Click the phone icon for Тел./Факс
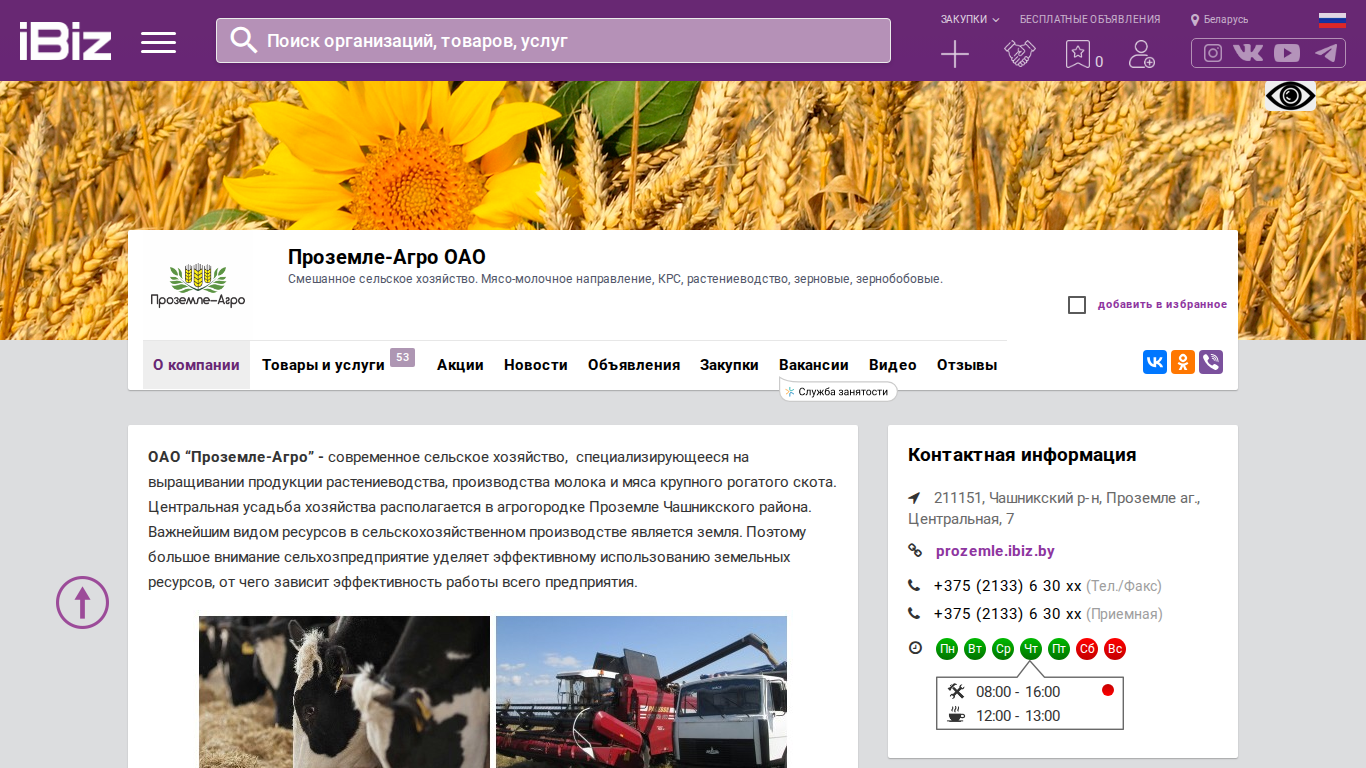 [x=914, y=586]
